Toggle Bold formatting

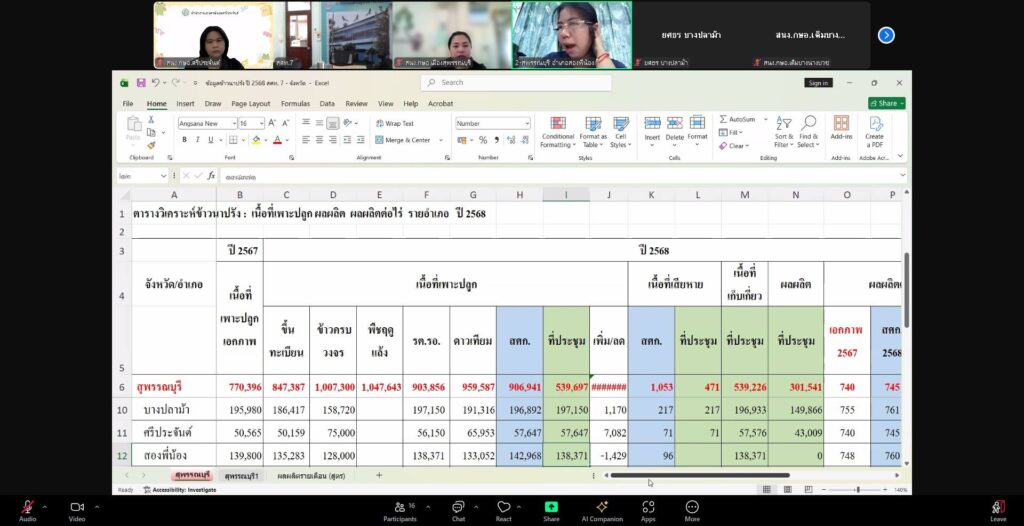coord(182,140)
